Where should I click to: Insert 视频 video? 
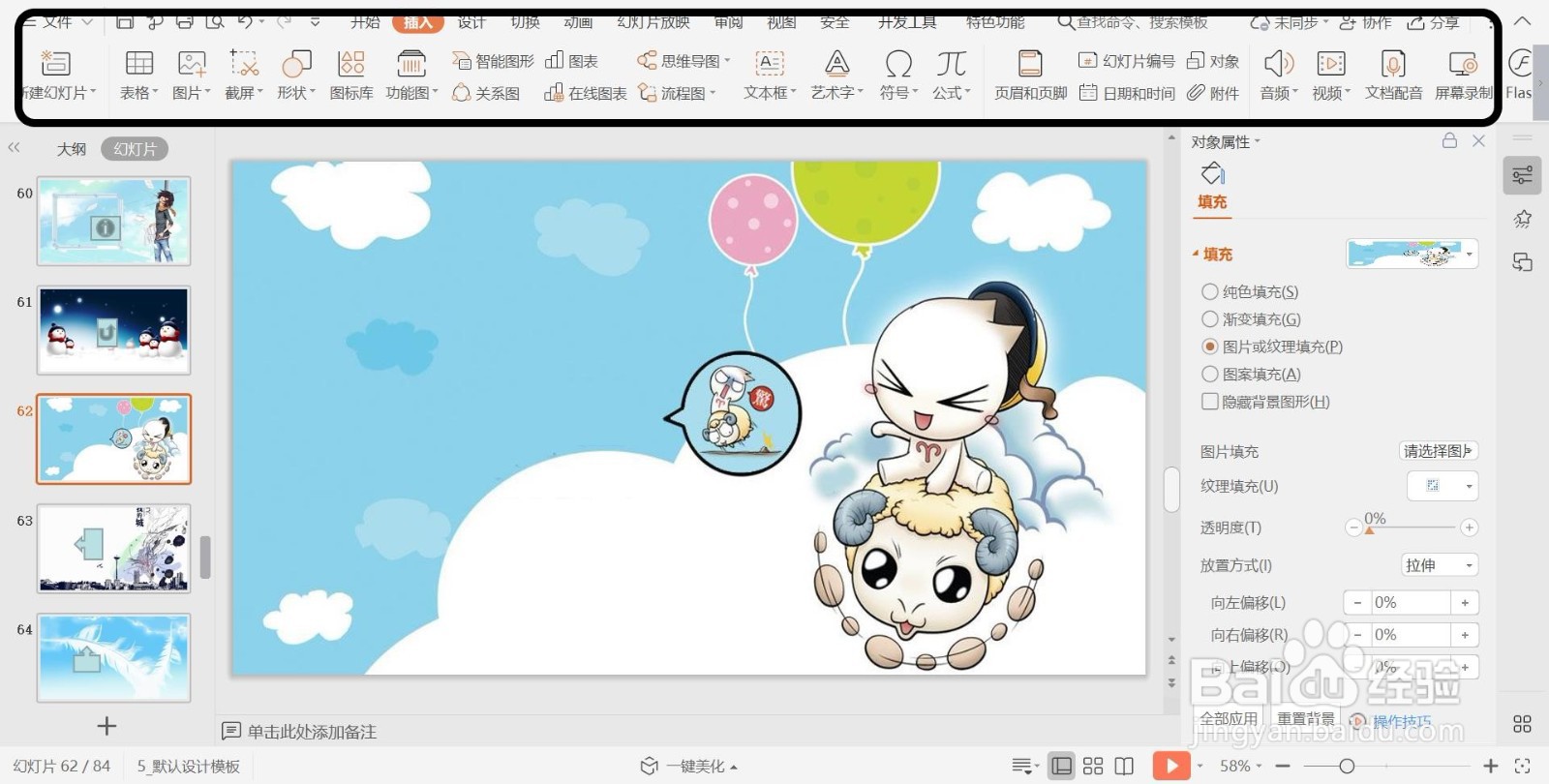[1331, 75]
